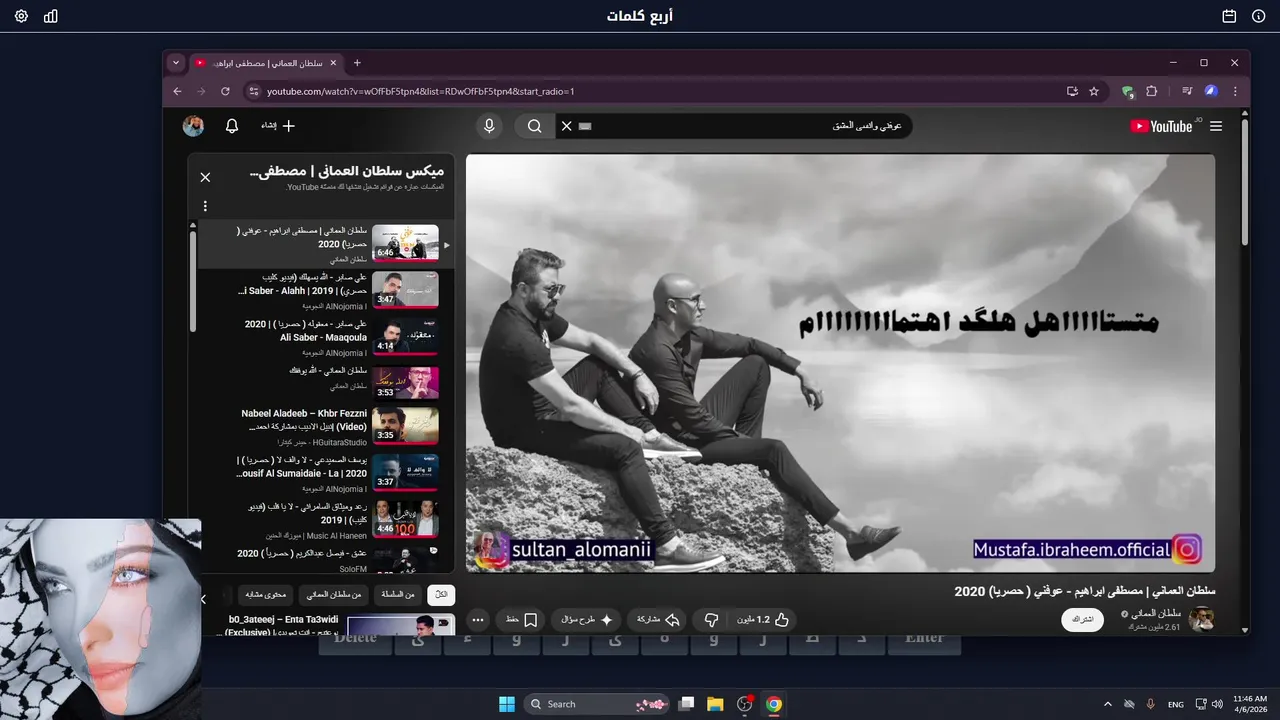
Task: Open YouTube guide hamburger menu
Action: [x=1216, y=126]
